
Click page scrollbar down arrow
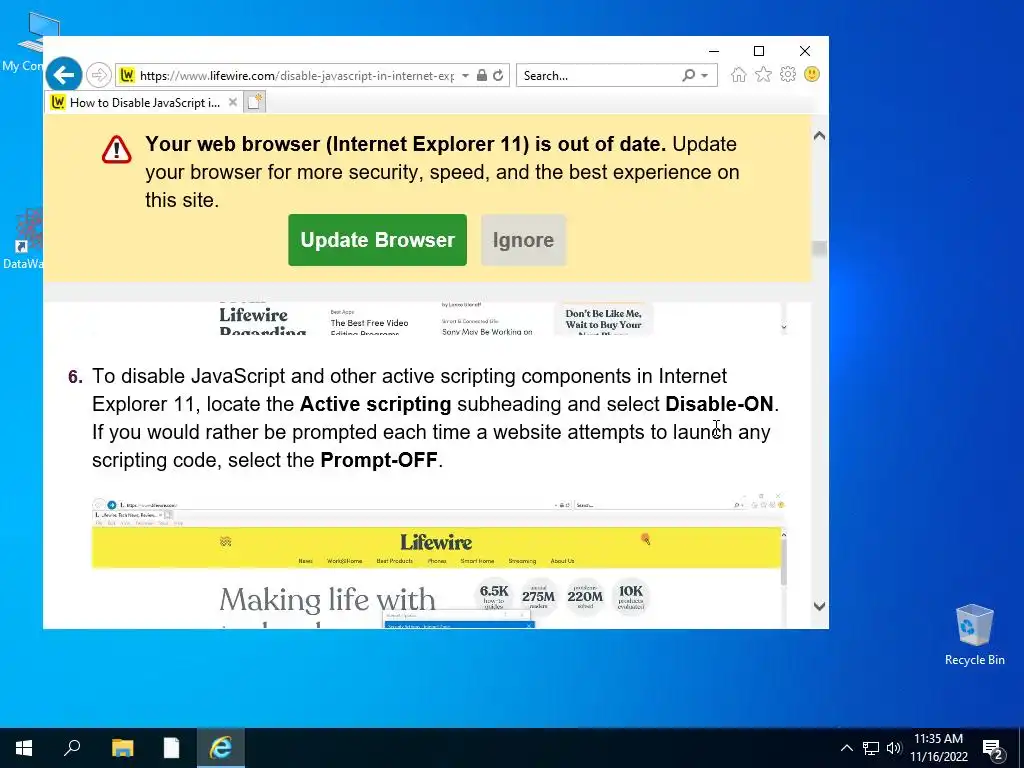point(820,606)
